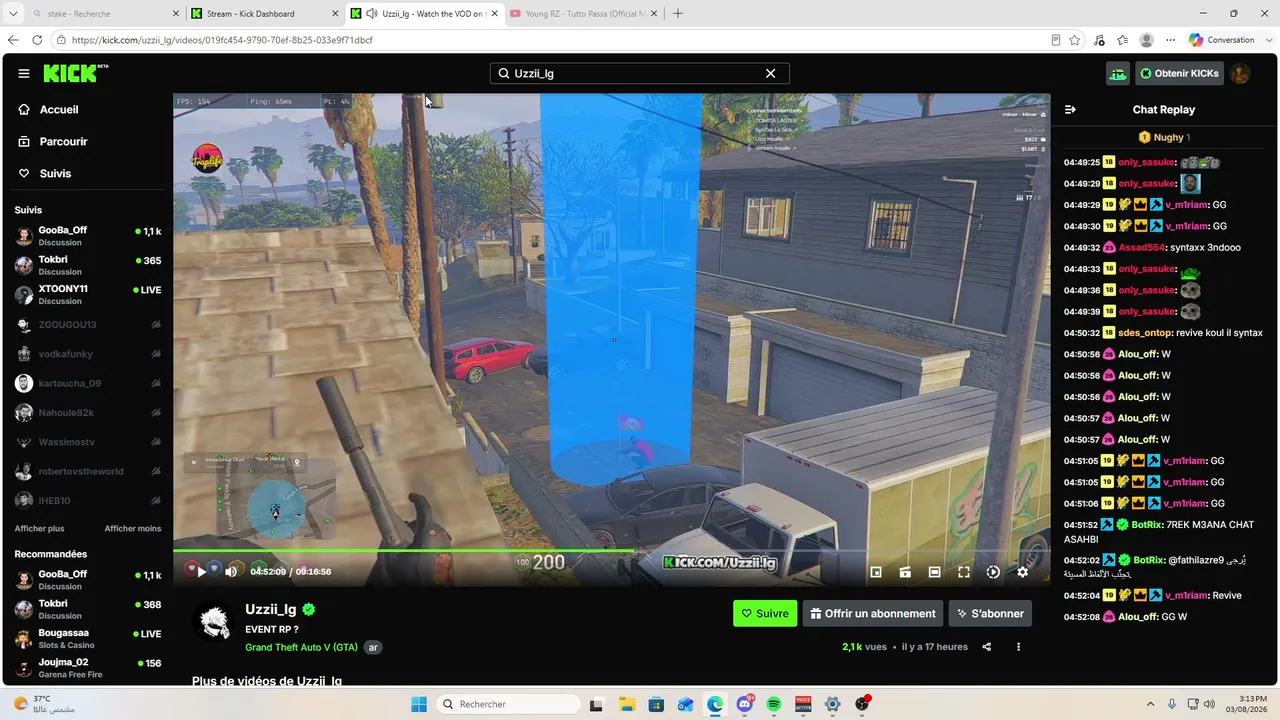Open browser Settings and more menu

[1170, 40]
